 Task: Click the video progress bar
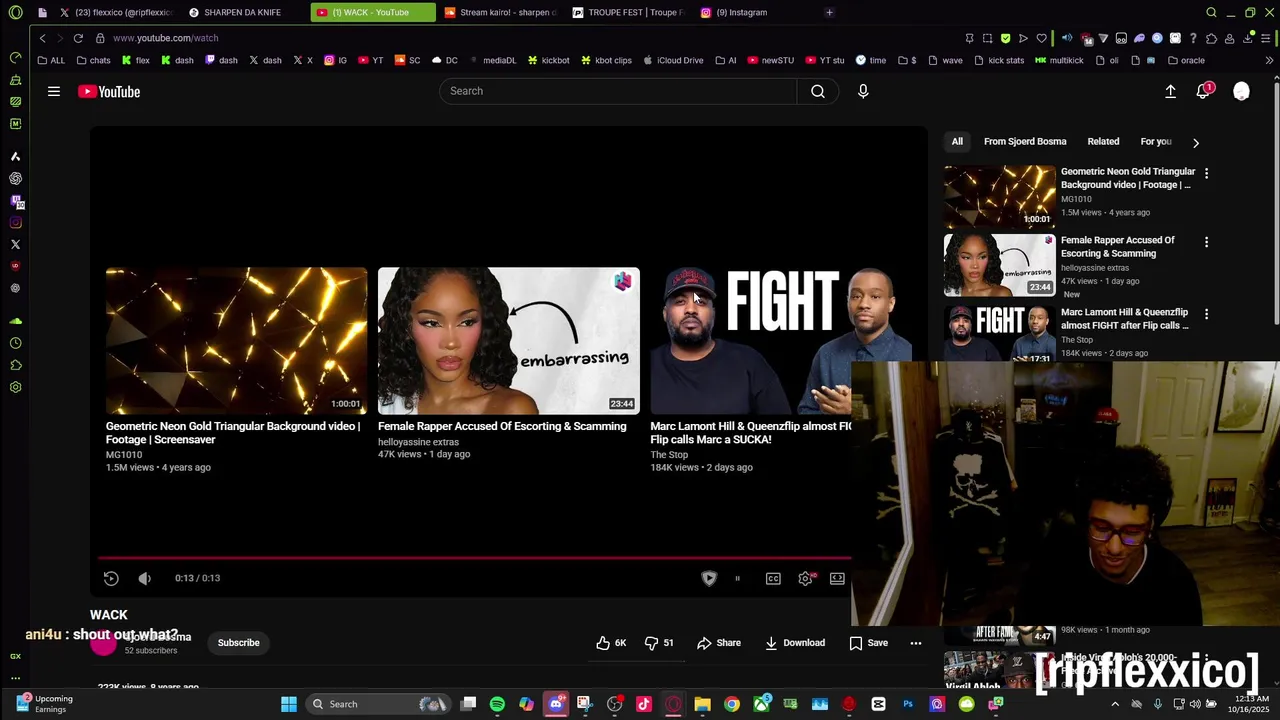(x=475, y=558)
